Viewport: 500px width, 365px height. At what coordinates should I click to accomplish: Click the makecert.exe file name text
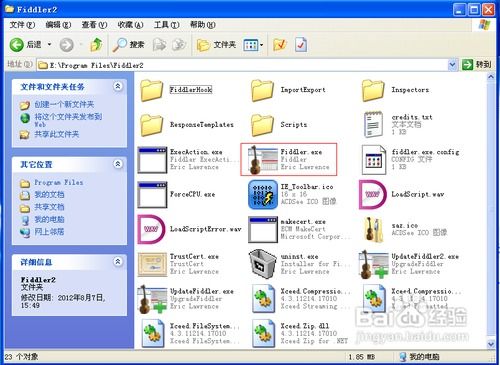point(303,222)
